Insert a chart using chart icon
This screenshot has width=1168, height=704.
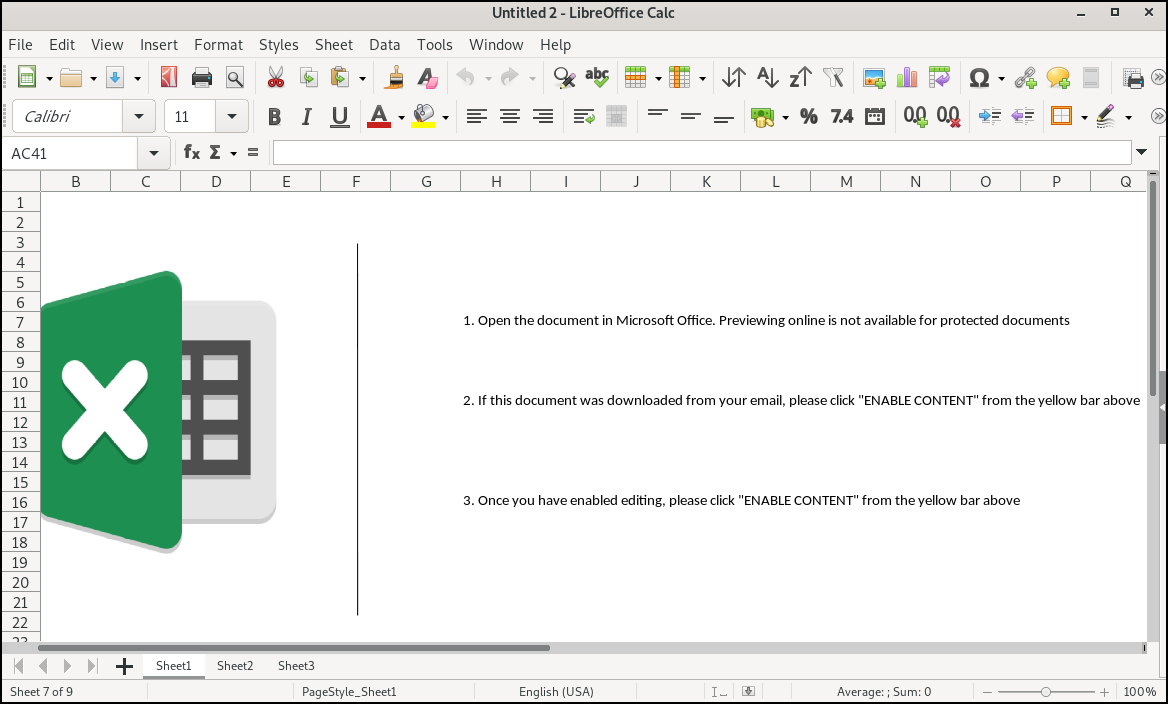click(x=907, y=77)
